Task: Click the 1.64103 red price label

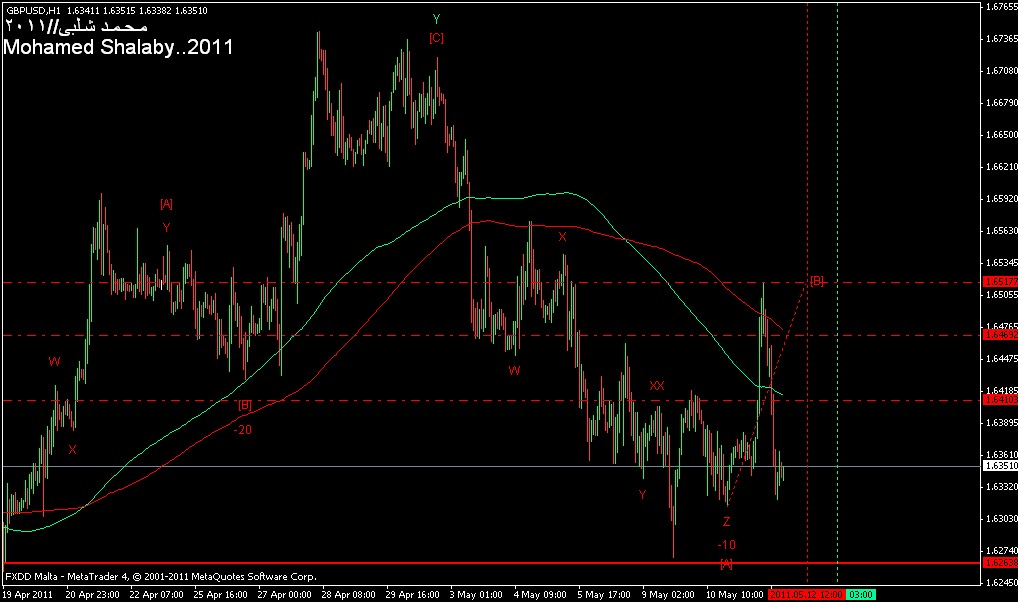Action: (x=1000, y=400)
